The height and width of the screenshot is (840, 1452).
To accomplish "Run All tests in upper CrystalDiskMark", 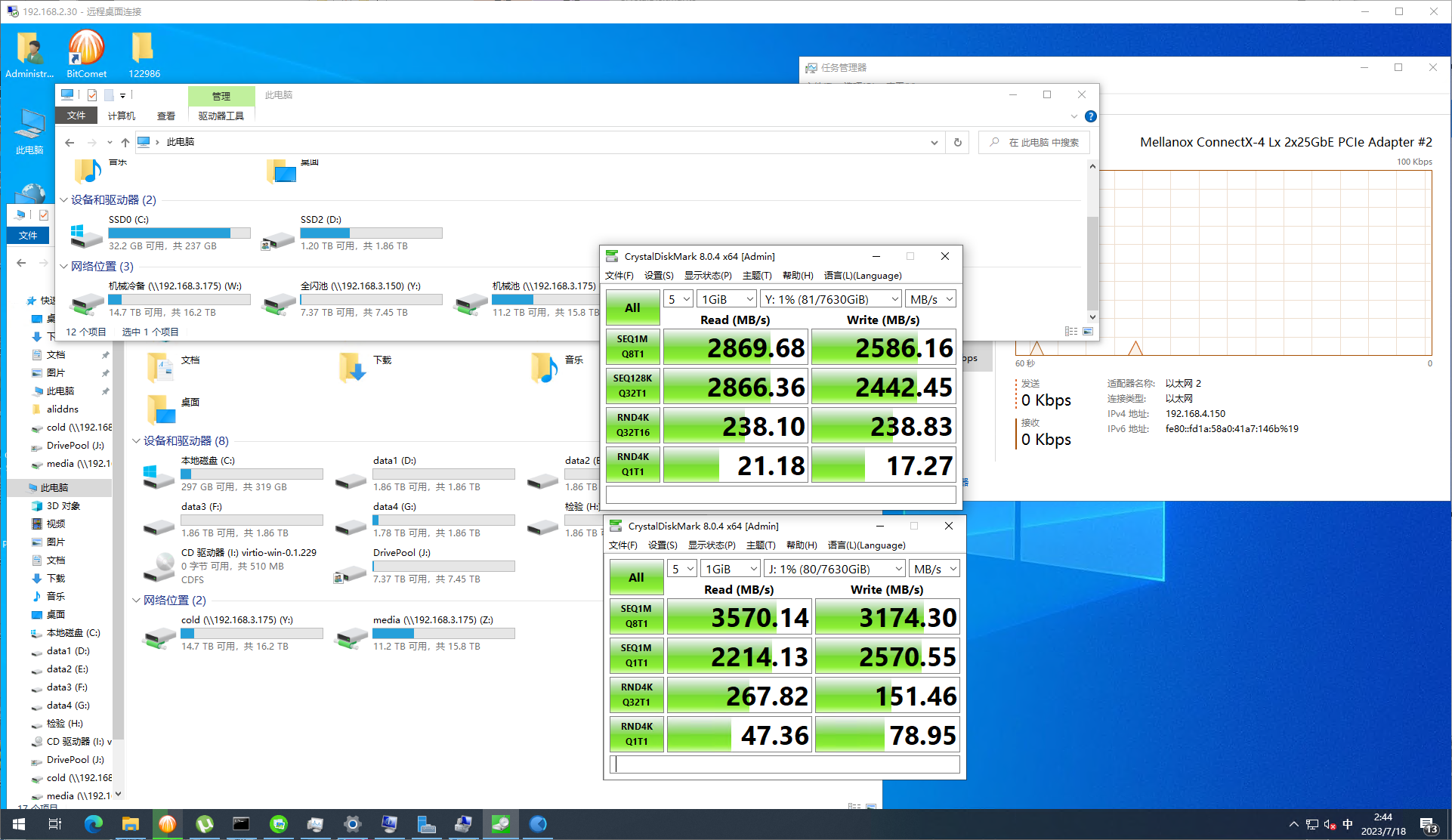I will pyautogui.click(x=633, y=307).
